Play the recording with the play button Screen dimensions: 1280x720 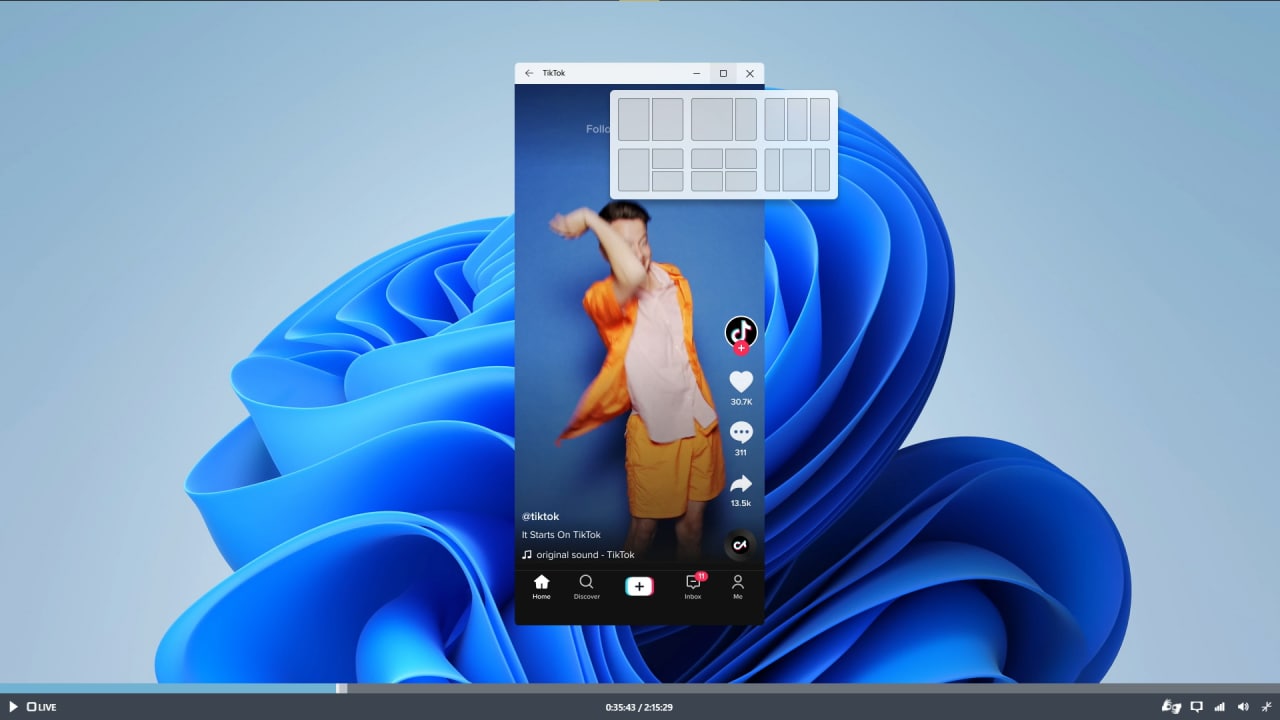tap(13, 707)
